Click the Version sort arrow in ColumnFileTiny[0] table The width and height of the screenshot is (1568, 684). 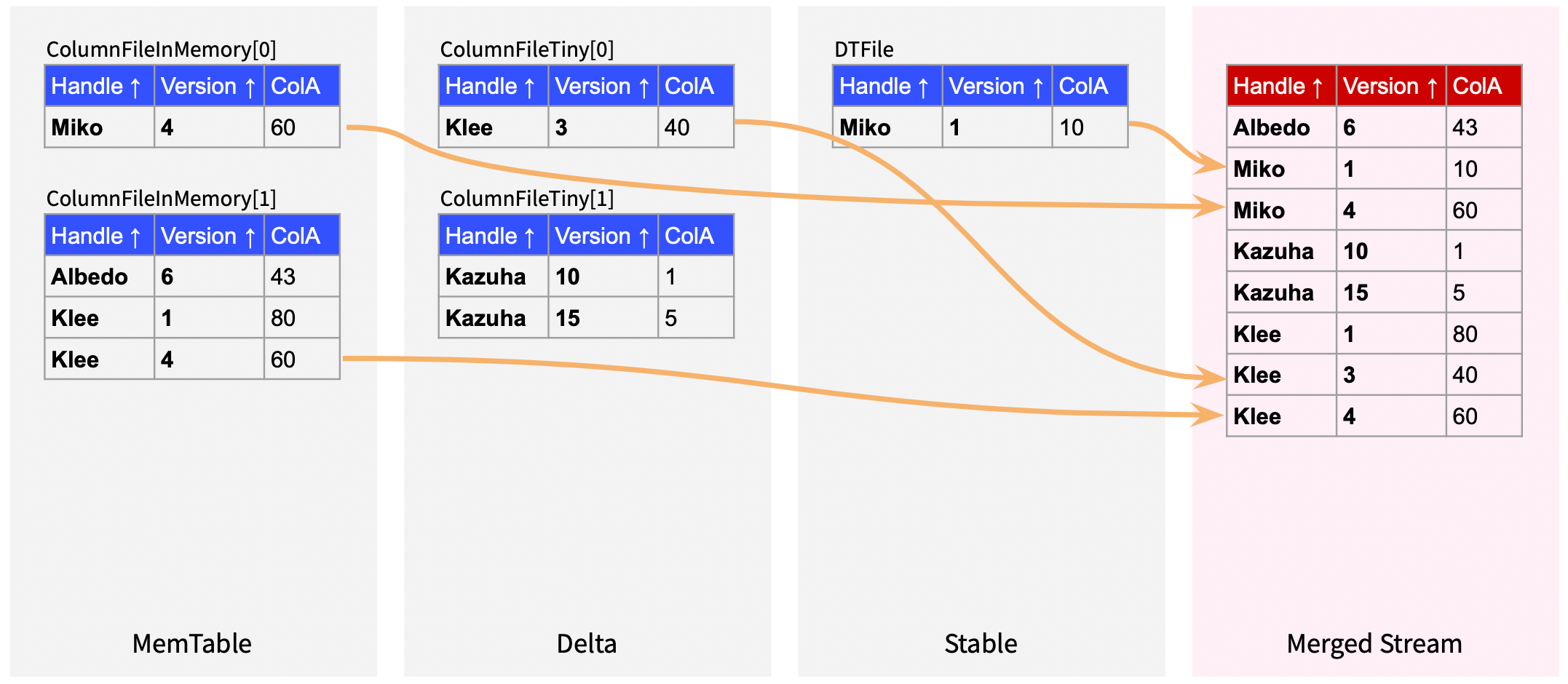(x=644, y=87)
